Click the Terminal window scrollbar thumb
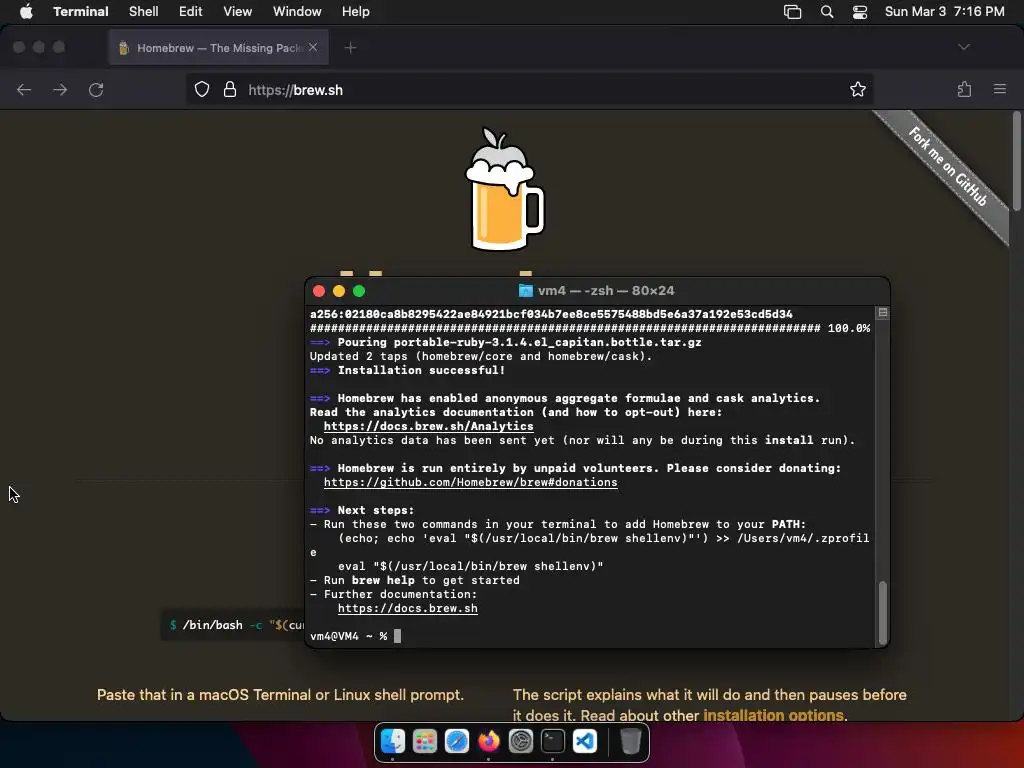Viewport: 1024px width, 768px height. point(883,613)
